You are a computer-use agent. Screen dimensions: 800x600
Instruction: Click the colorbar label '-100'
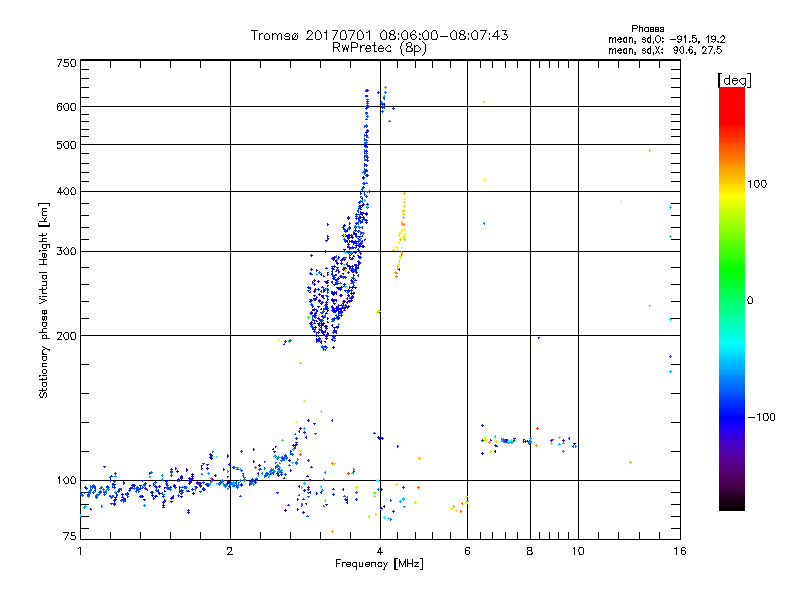click(762, 417)
